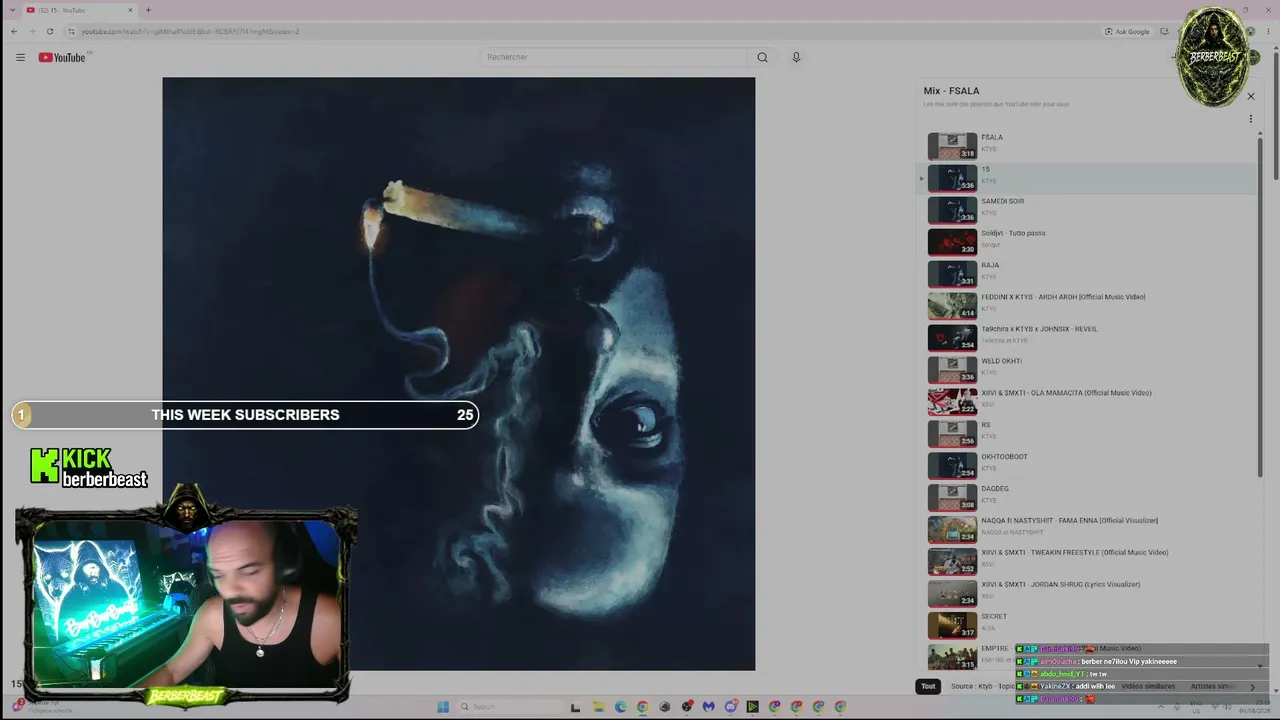1280x720 pixels.
Task: Open Malwarebytes from the taskbar
Action: coord(708,707)
